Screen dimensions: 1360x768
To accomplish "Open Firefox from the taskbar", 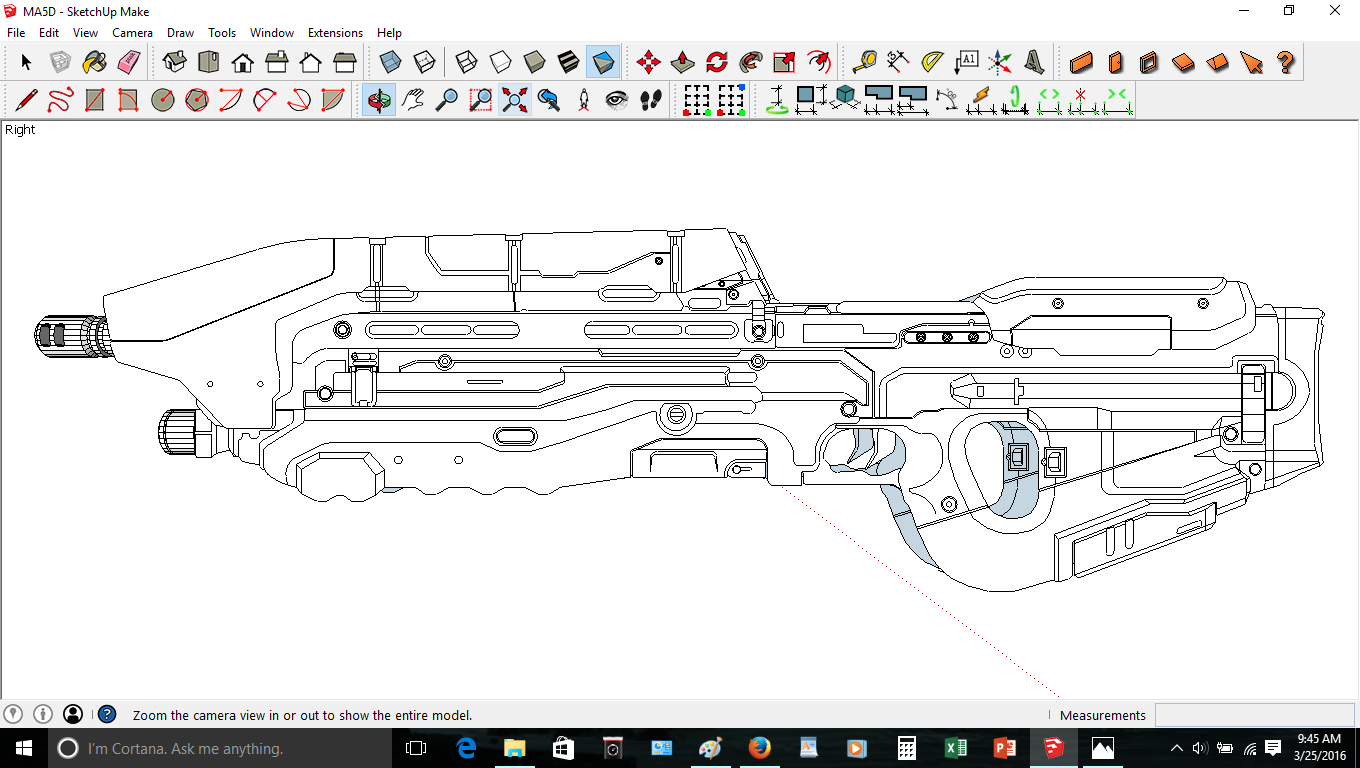I will [x=759, y=748].
